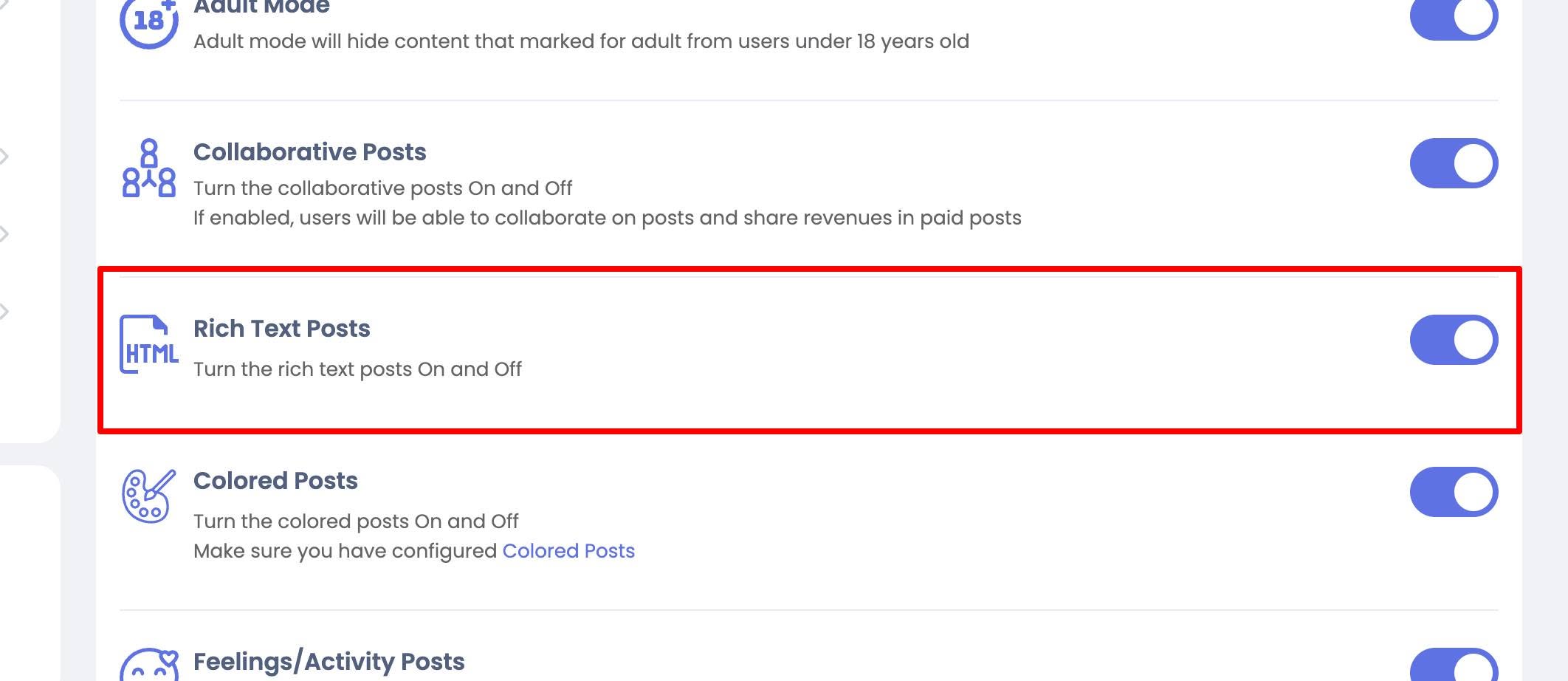This screenshot has width=1568, height=681.
Task: Click the Rich Text Posts heading
Action: 281,329
